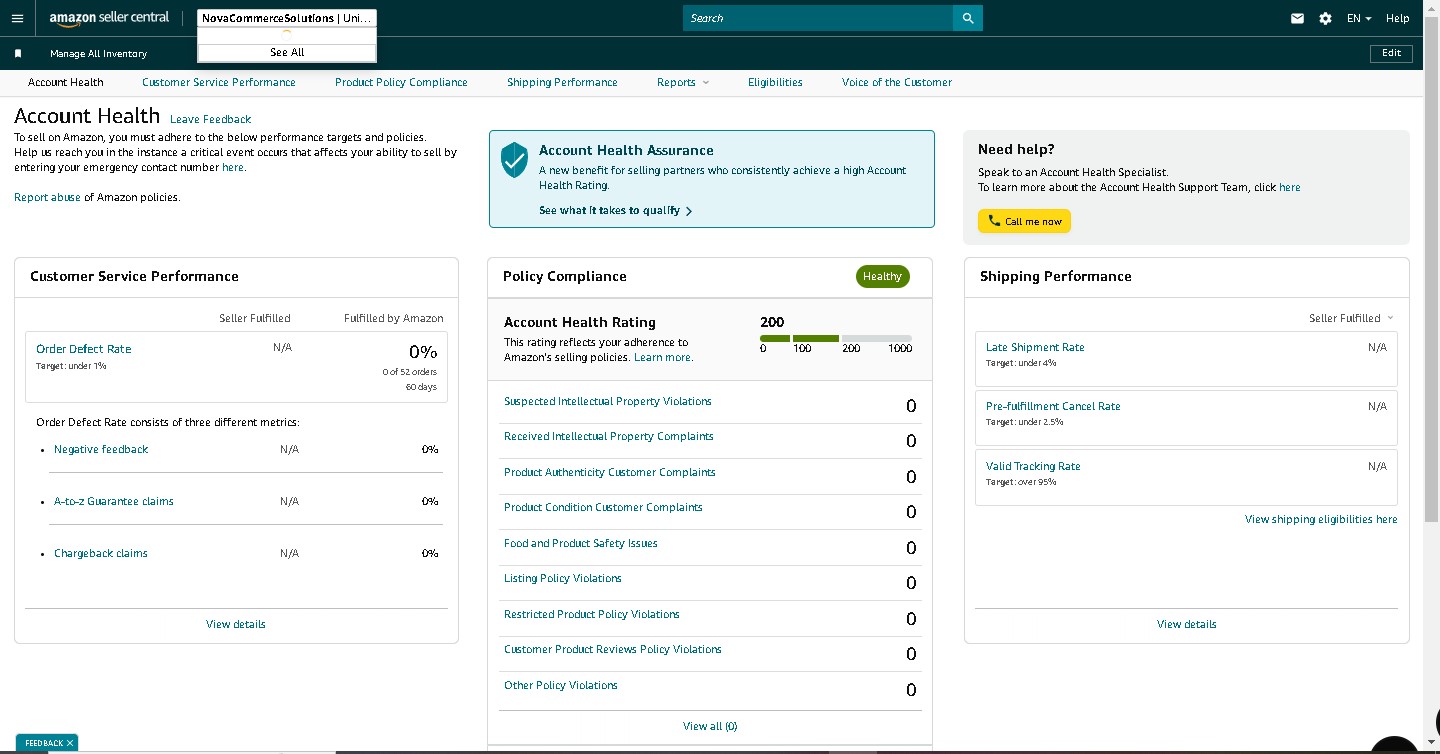
Task: Open the Chargeback claims link
Action: [101, 553]
